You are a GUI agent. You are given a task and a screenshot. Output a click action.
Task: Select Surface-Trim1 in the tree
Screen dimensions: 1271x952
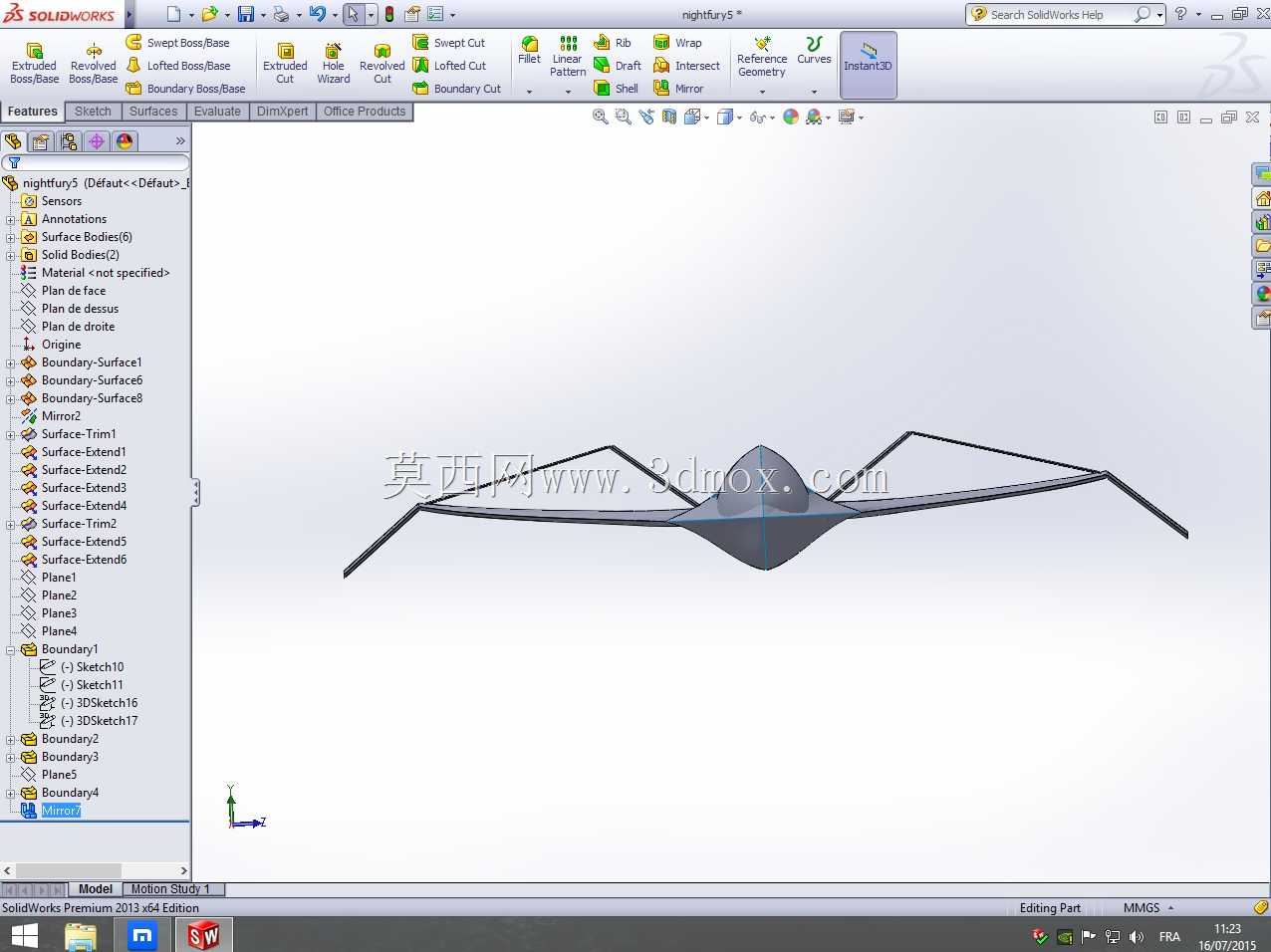click(79, 434)
